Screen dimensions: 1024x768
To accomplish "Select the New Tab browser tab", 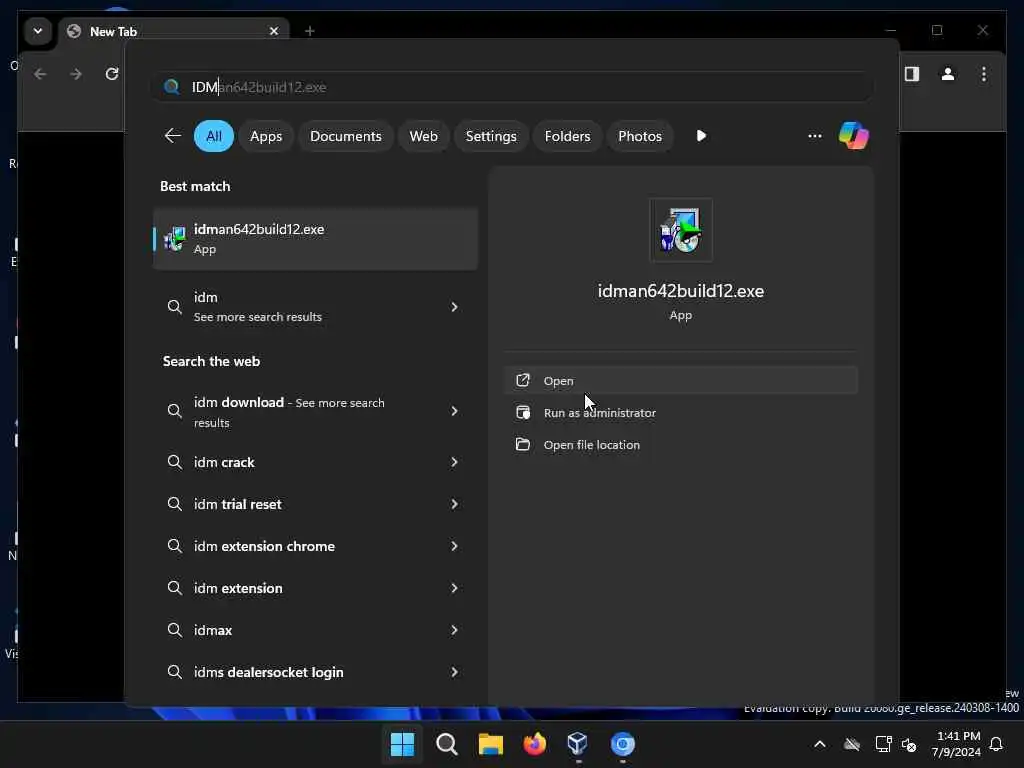I will pos(174,31).
